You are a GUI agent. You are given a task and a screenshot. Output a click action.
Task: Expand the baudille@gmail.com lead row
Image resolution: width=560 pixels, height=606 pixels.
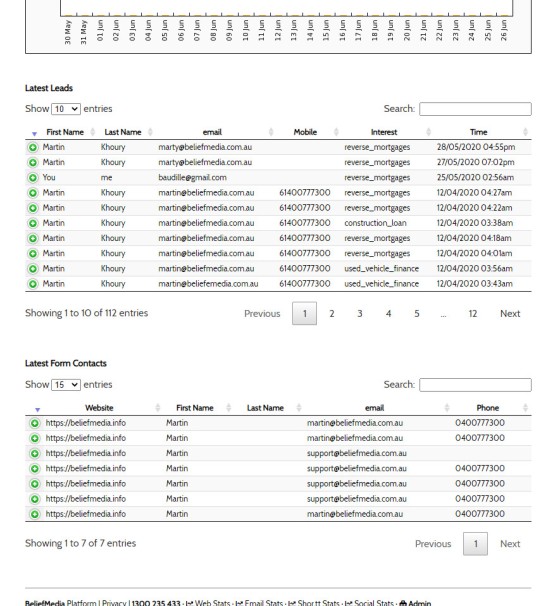[33, 178]
